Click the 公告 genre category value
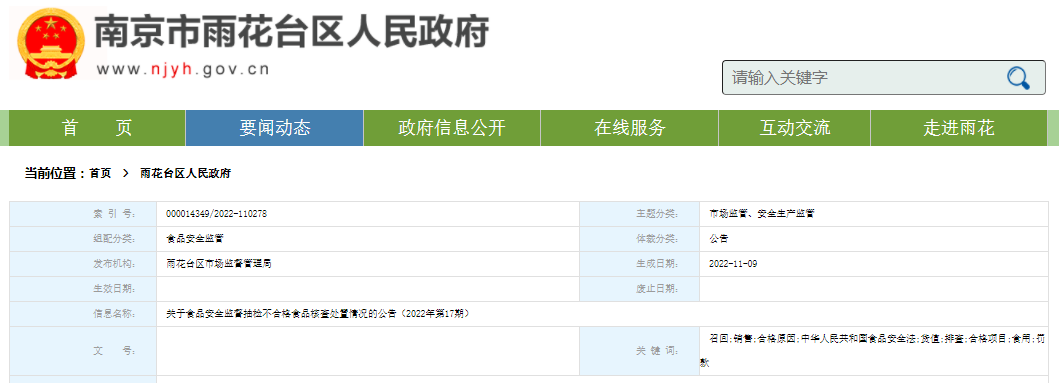1059x383 pixels. click(x=718, y=239)
